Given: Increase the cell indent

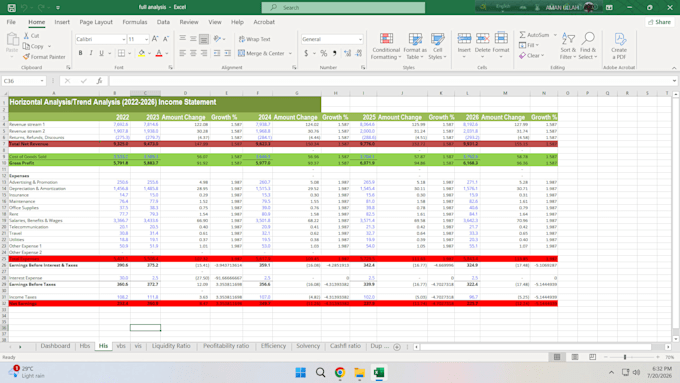Looking at the screenshot, I should pos(228,53).
